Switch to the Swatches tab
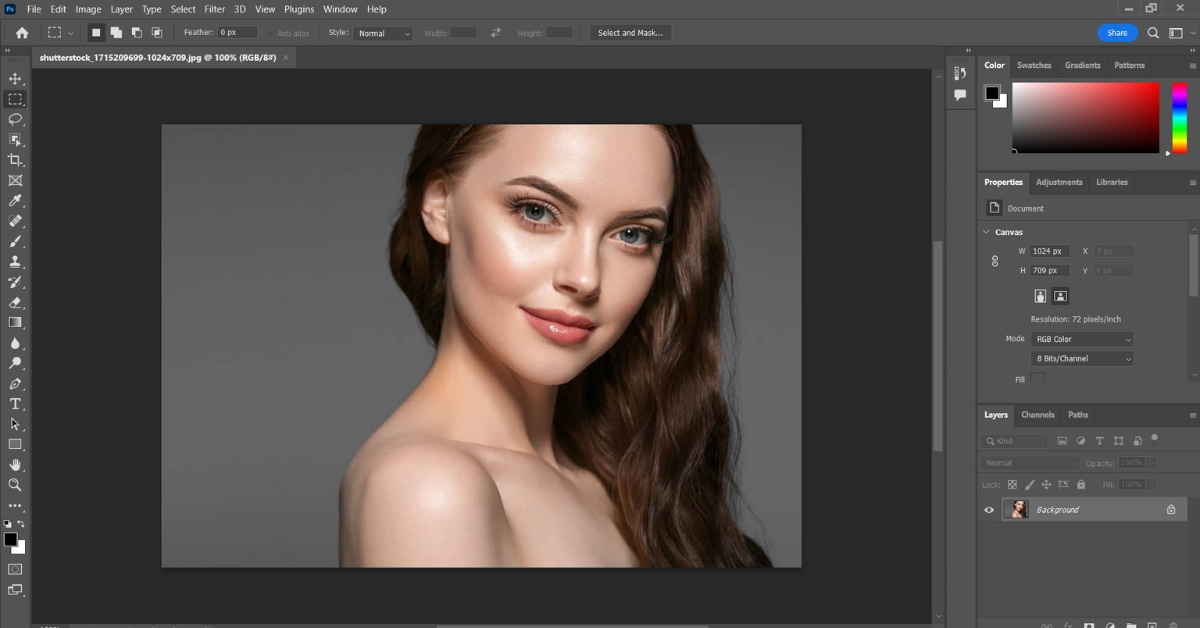Screen dimensions: 1200x628 coord(1034,65)
